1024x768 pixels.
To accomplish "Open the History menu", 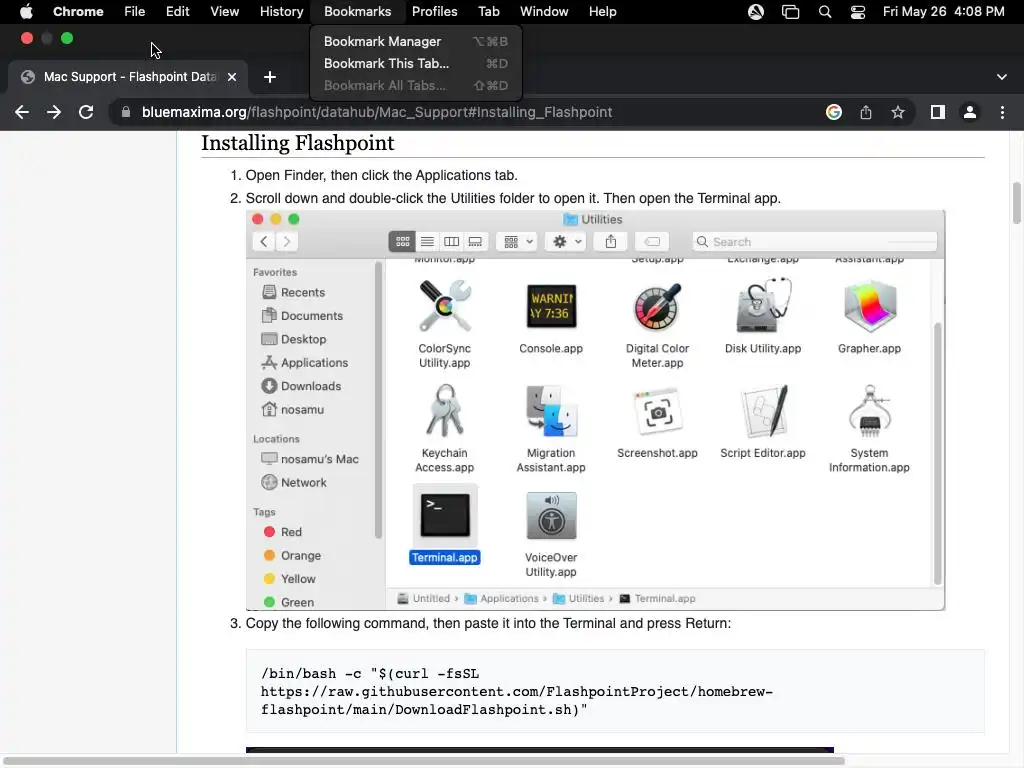I will pyautogui.click(x=281, y=12).
